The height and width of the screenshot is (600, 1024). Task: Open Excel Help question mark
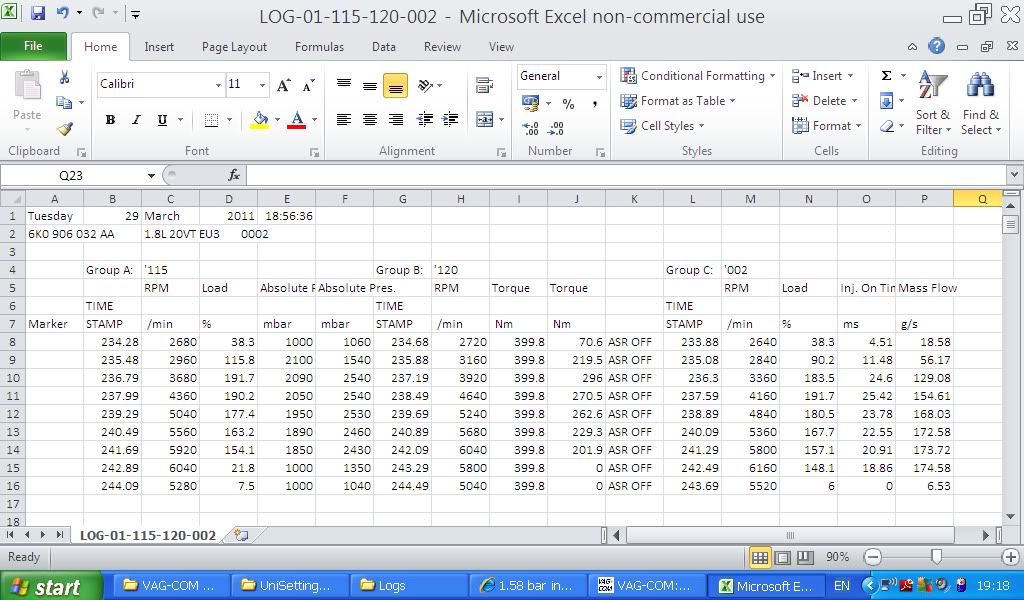tap(936, 46)
